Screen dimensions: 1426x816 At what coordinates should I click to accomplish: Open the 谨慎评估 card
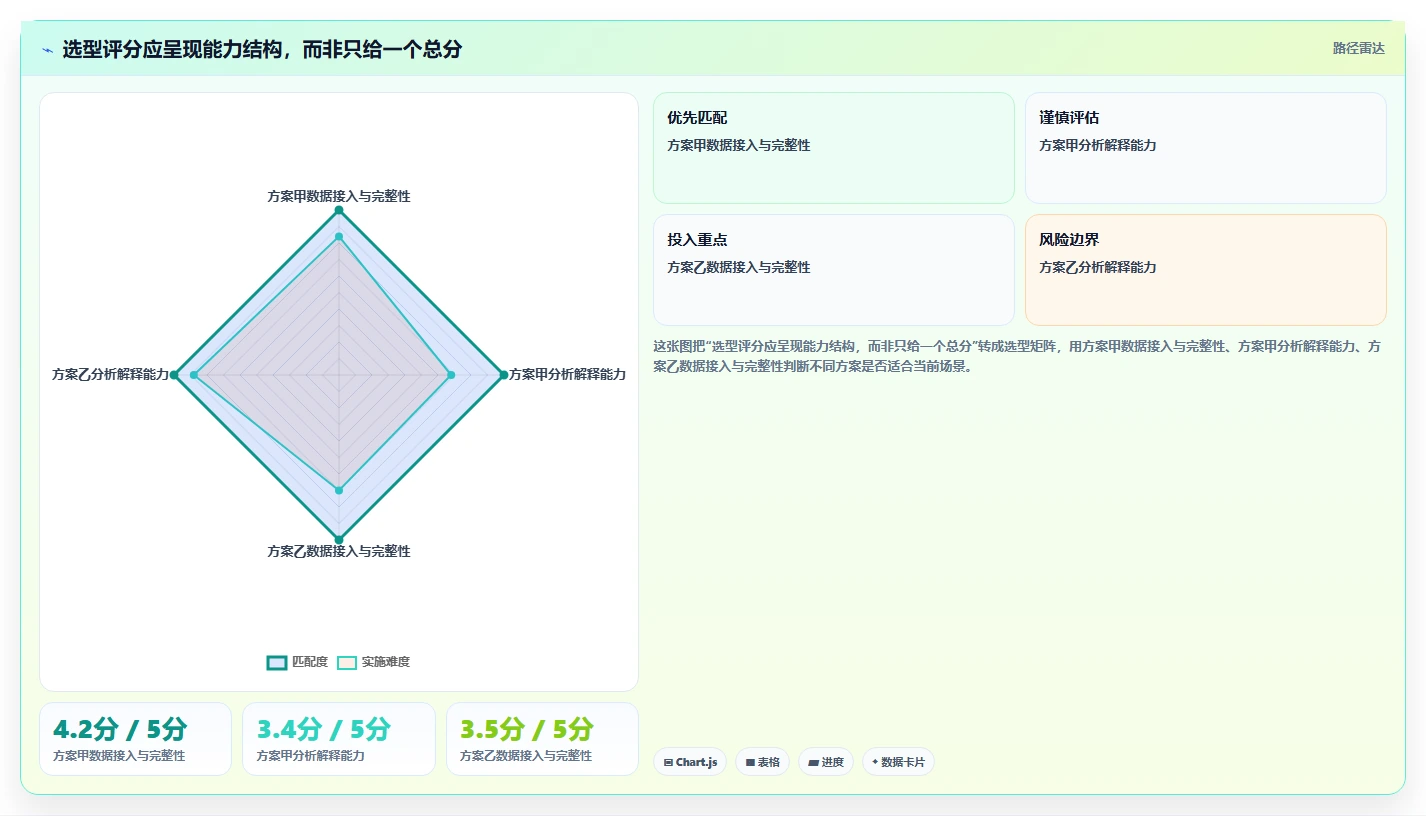pos(1205,148)
